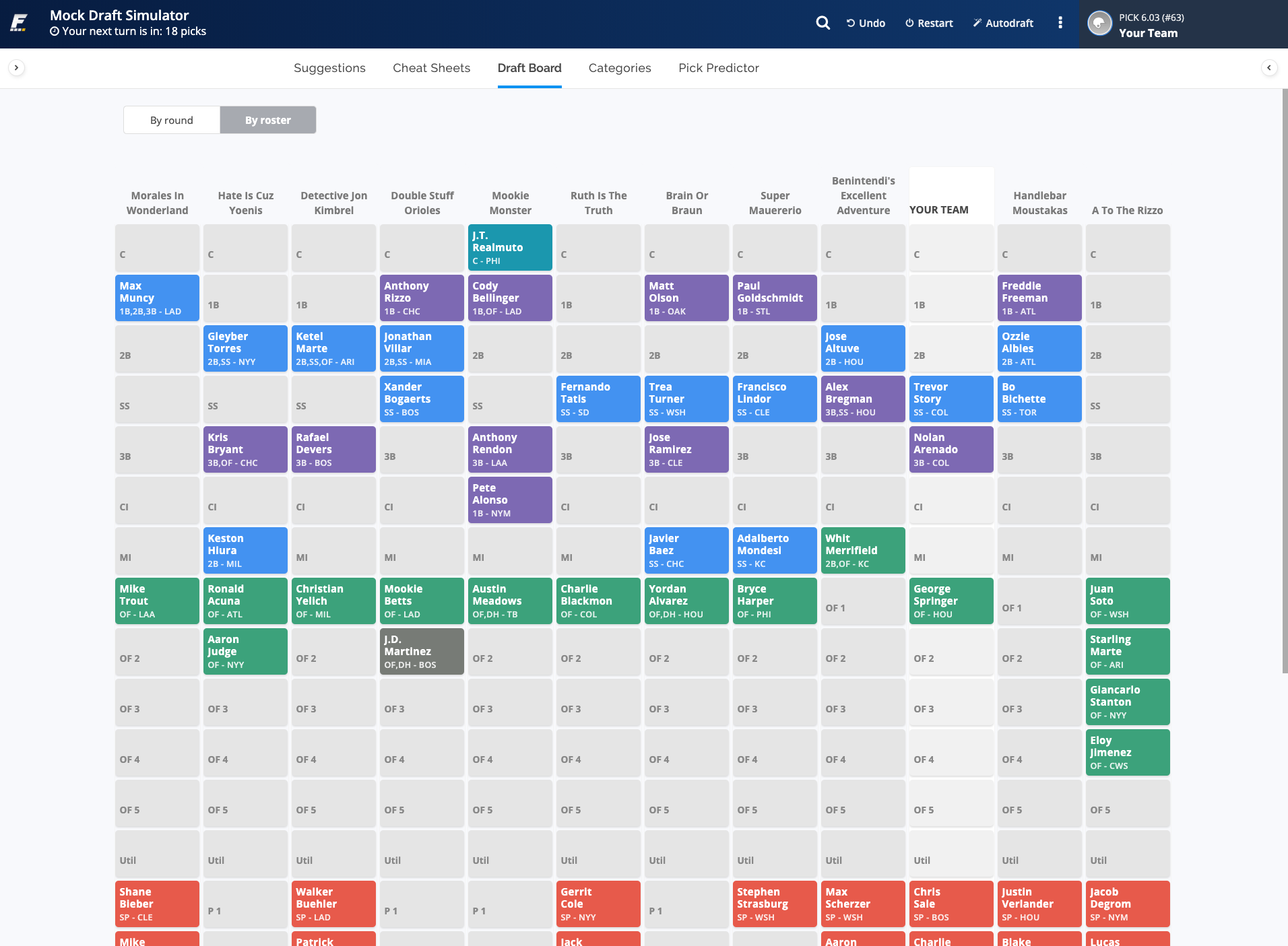The height and width of the screenshot is (946, 1288).
Task: Select the By roster view toggle
Action: (268, 120)
